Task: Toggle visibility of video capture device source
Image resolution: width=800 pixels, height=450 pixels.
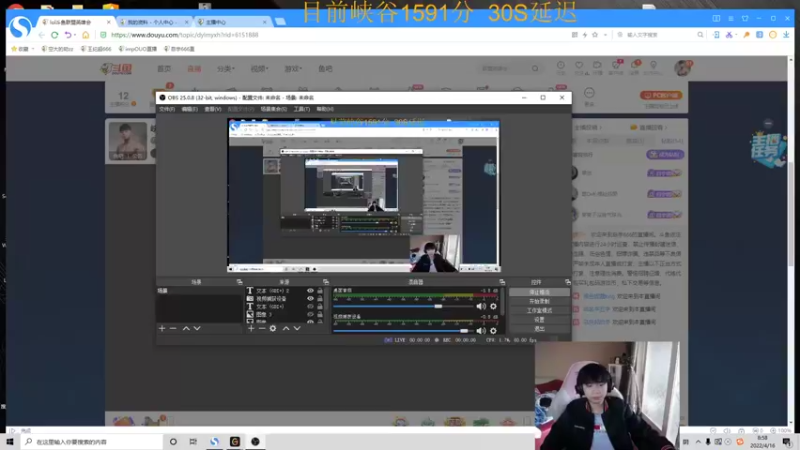Action: click(310, 298)
